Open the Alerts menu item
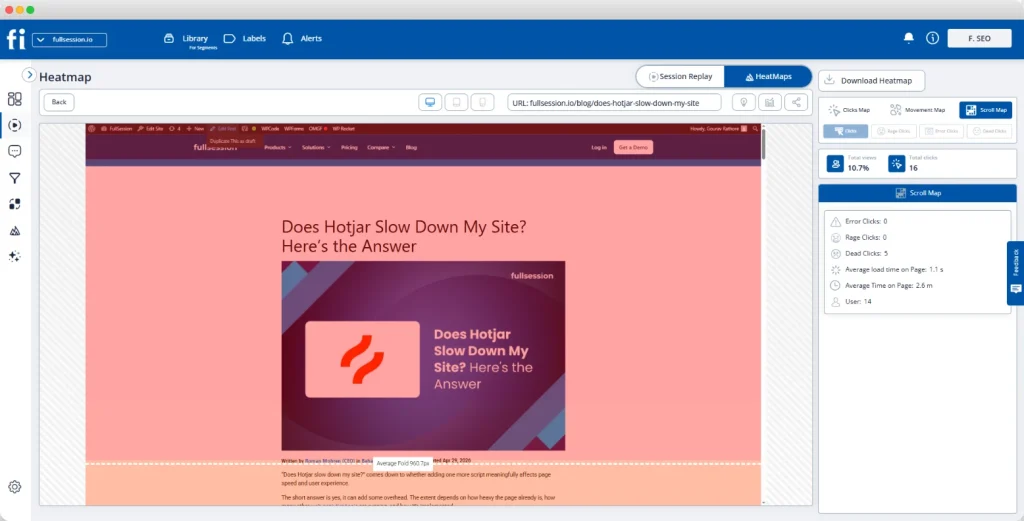 coord(302,39)
